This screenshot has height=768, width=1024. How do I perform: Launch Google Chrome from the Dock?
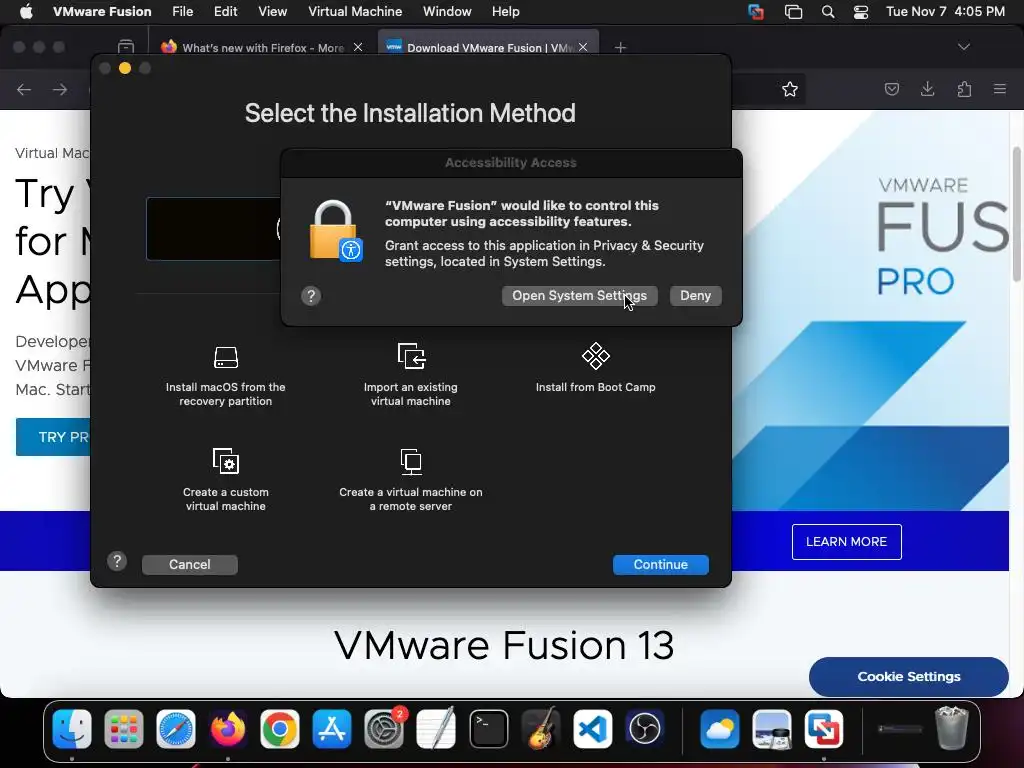(x=280, y=729)
